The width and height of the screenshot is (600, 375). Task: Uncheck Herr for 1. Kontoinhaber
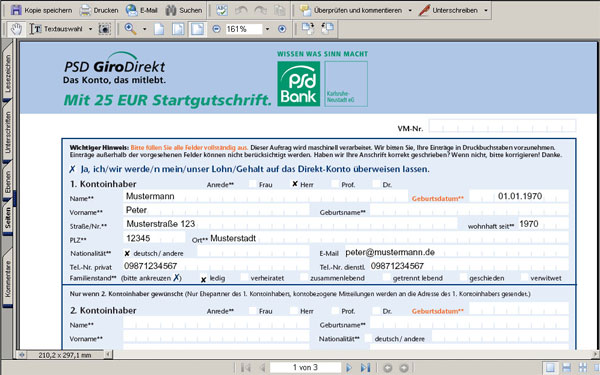coord(294,184)
